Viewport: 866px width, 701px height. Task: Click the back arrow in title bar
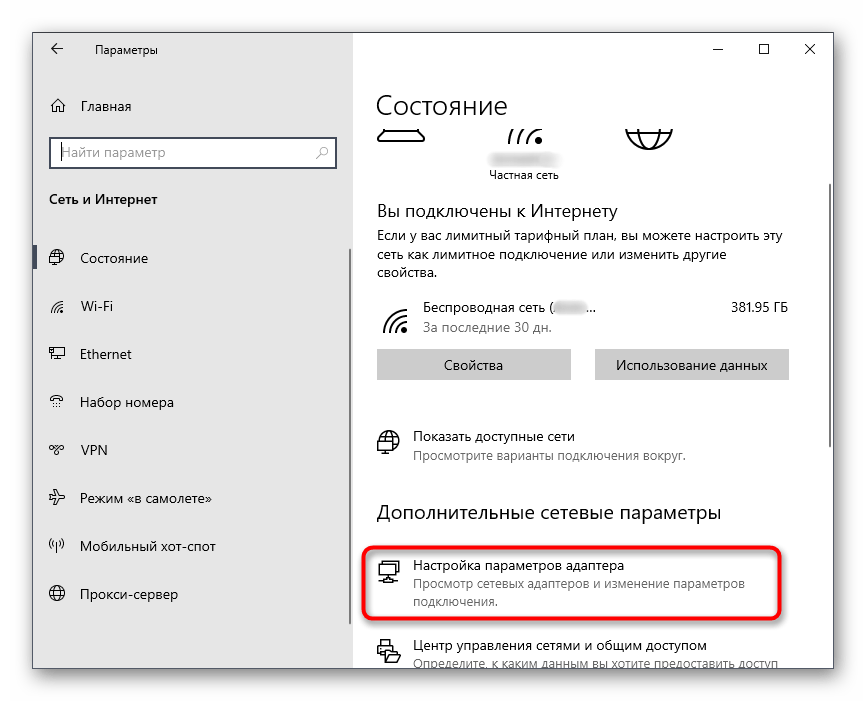click(57, 49)
